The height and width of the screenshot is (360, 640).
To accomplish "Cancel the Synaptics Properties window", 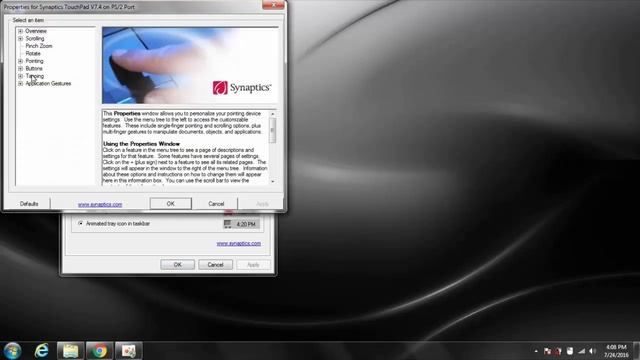I will click(216, 203).
